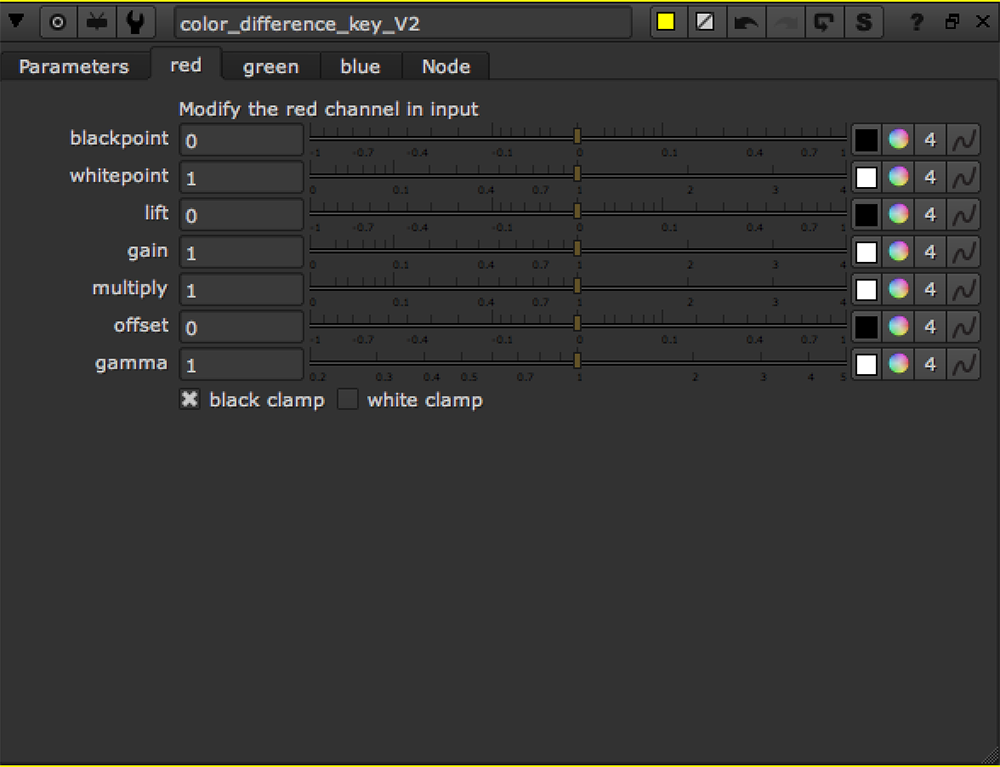Open the color wheel for gamma
This screenshot has height=767, width=1000.
coord(898,364)
